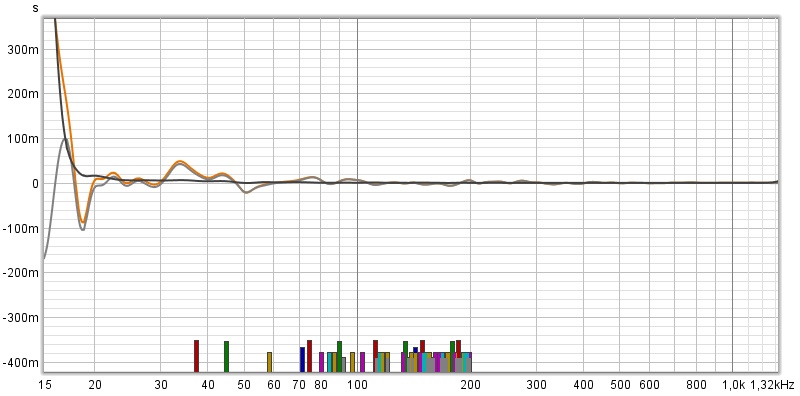Click the 400 Hz frequency axis label
800x396 pixels.
[583, 385]
